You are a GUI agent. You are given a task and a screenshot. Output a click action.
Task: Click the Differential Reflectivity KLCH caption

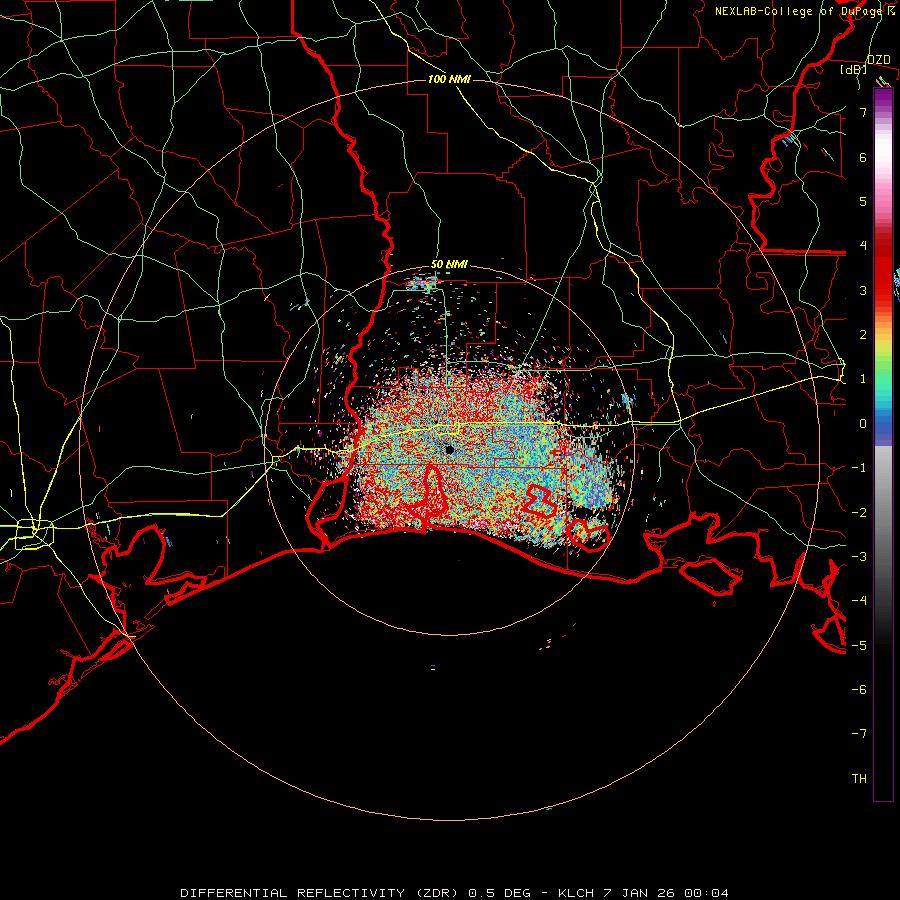455,893
